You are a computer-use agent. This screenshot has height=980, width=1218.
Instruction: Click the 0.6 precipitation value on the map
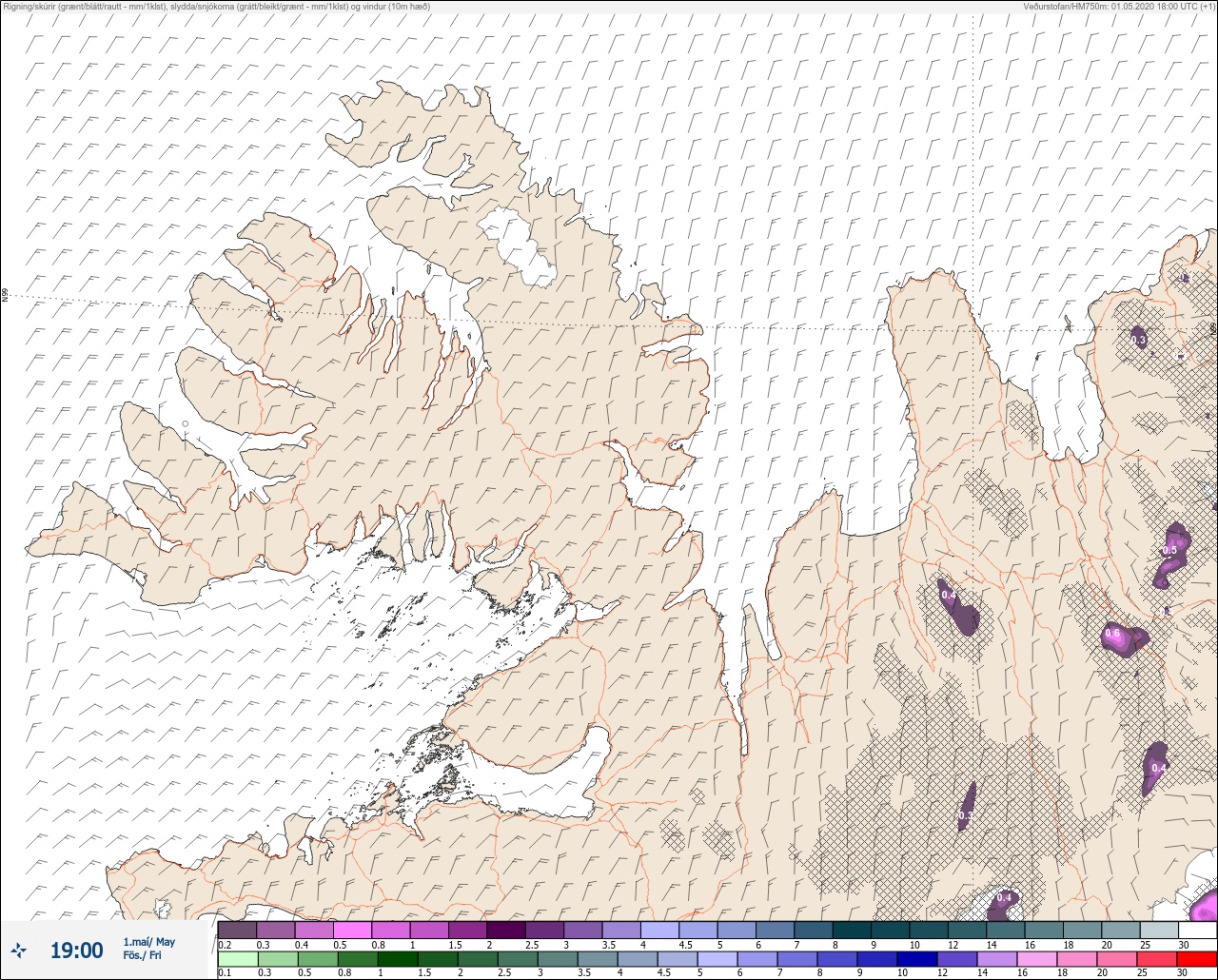pos(1111,633)
